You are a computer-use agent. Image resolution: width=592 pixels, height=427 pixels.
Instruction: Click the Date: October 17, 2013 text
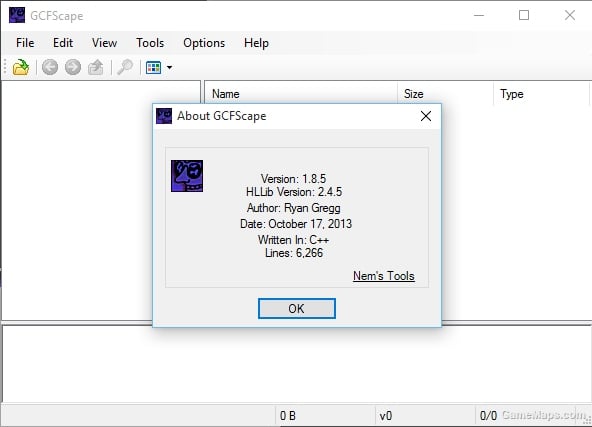tap(296, 224)
